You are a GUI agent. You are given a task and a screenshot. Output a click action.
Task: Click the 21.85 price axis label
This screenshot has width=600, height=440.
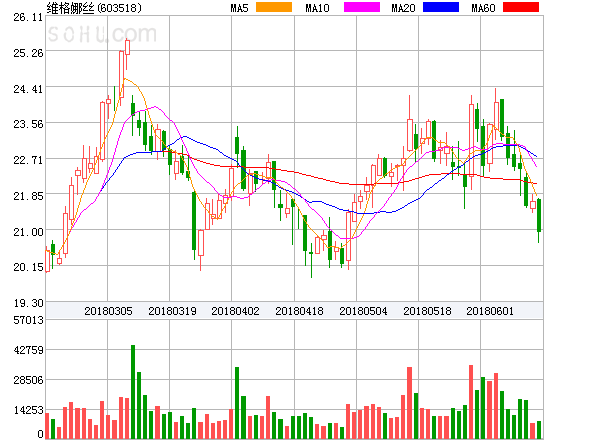28,196
